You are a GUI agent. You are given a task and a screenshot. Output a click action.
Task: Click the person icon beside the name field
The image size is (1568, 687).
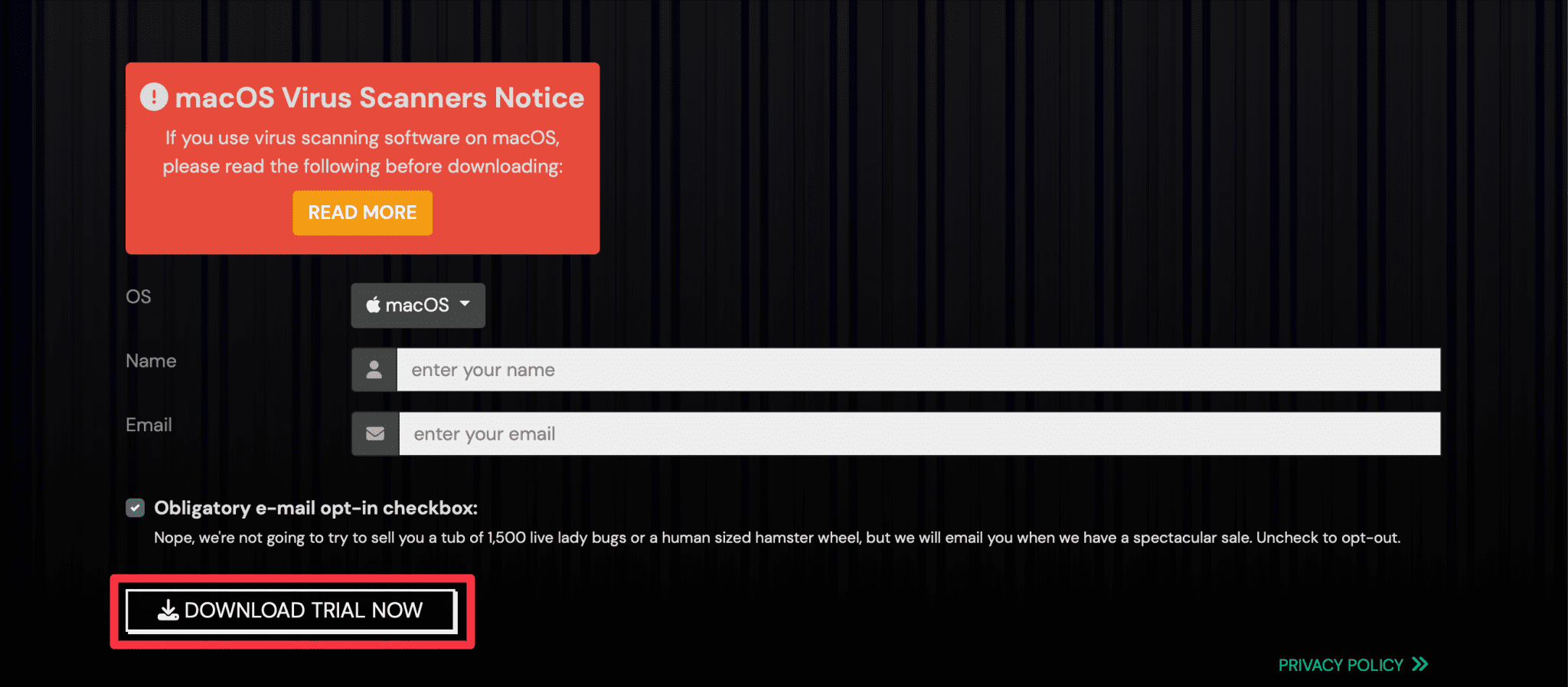click(x=374, y=370)
